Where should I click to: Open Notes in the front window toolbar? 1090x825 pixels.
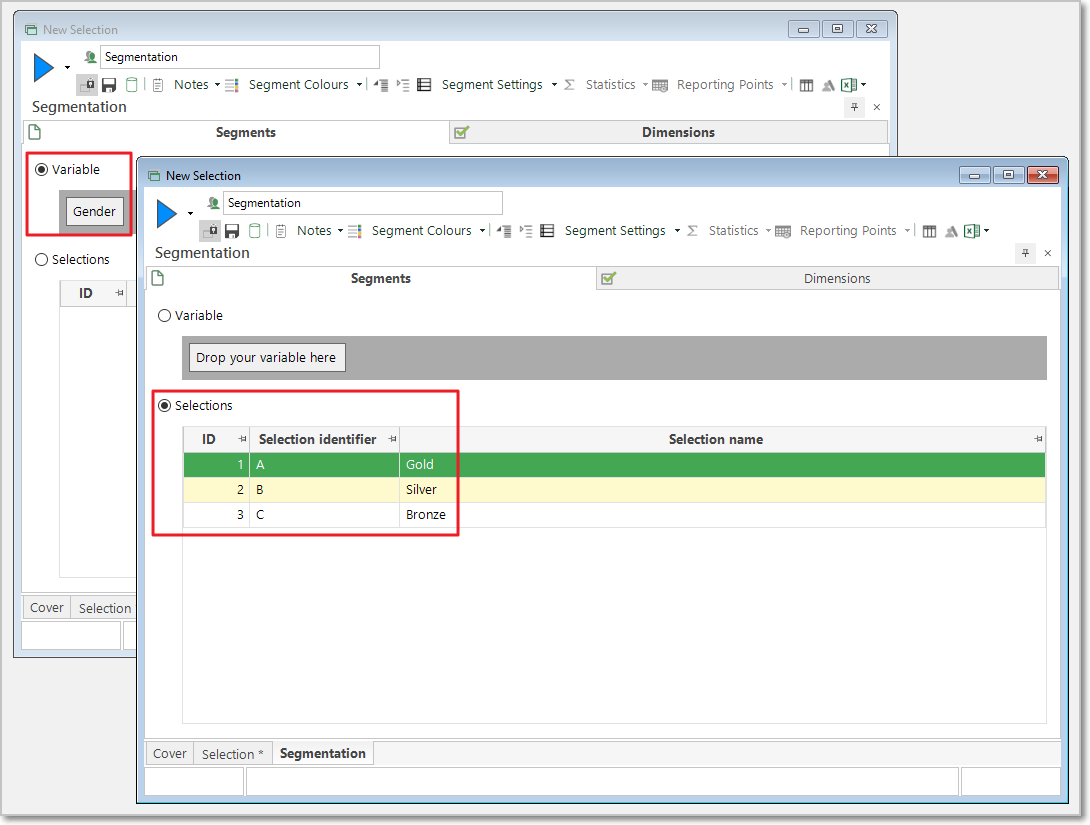314,231
